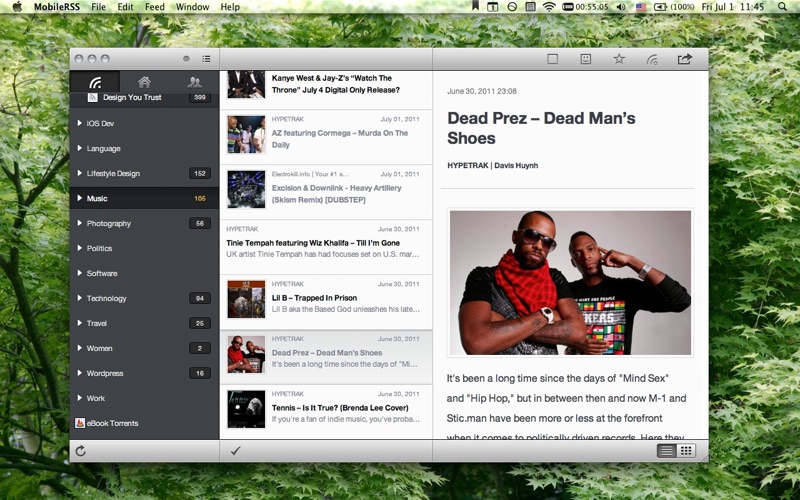The image size is (800, 500).
Task: Open Tinie Tempah Till I'm Gone article
Action: click(326, 247)
